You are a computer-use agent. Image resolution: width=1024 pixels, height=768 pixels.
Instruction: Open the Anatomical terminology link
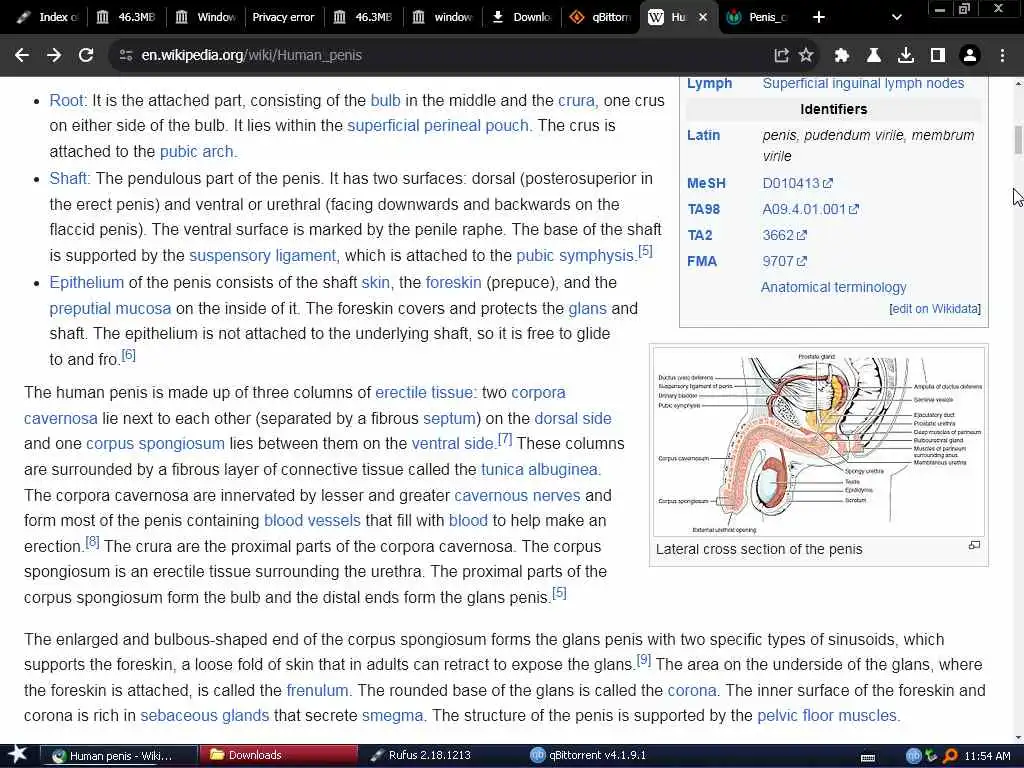tap(833, 287)
